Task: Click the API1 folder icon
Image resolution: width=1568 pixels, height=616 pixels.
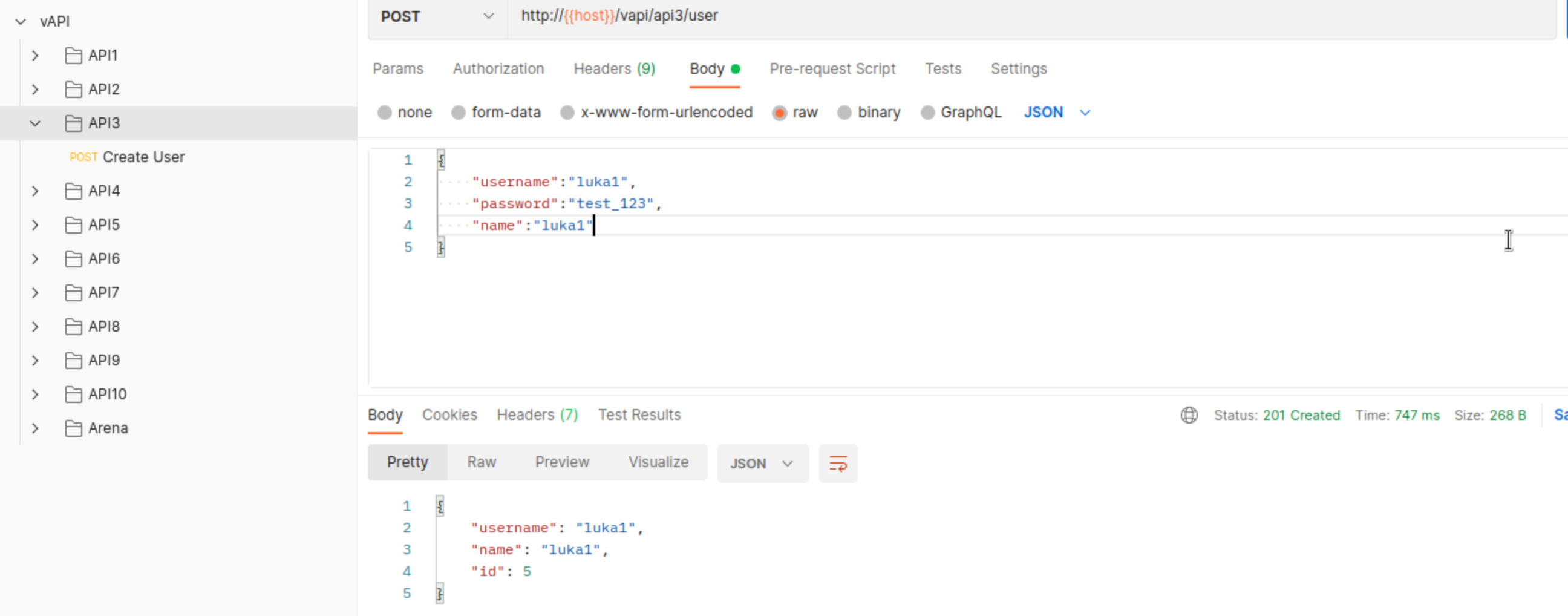Action: [x=74, y=56]
